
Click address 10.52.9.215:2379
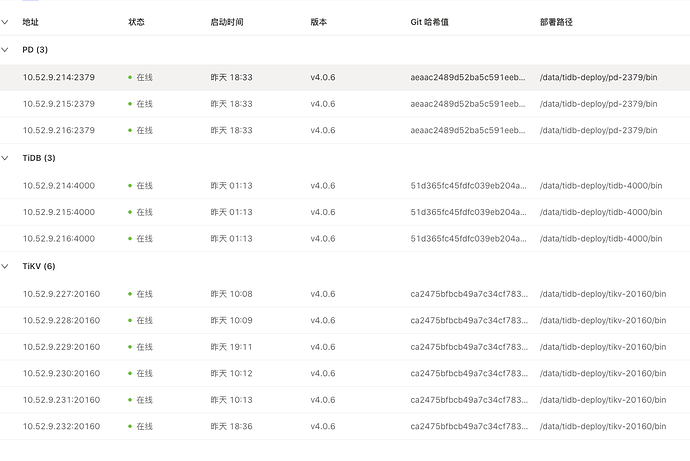point(59,104)
